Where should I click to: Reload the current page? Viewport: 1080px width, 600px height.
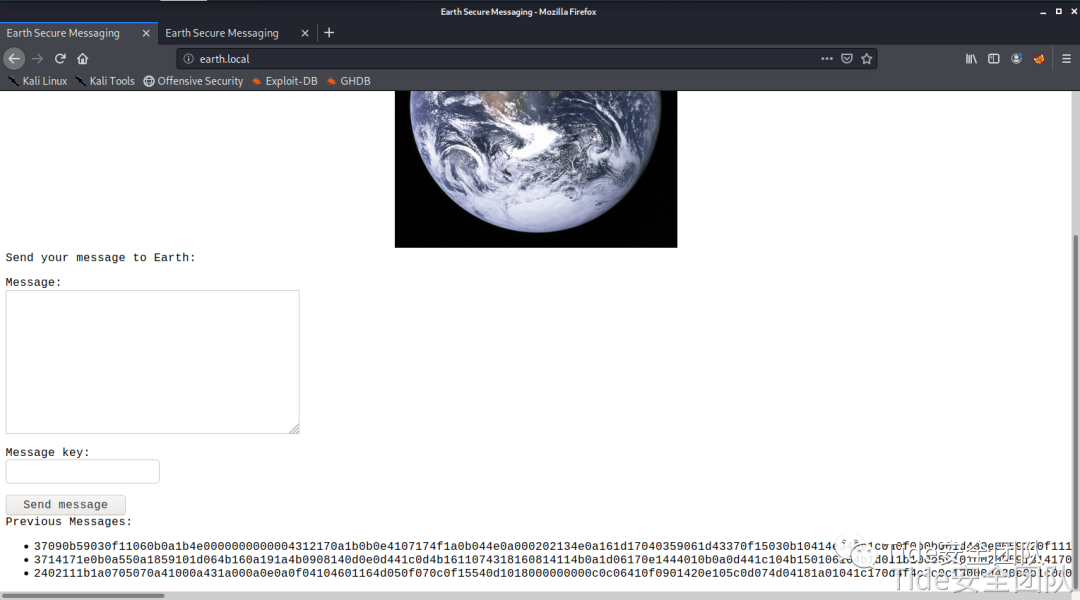tap(60, 59)
